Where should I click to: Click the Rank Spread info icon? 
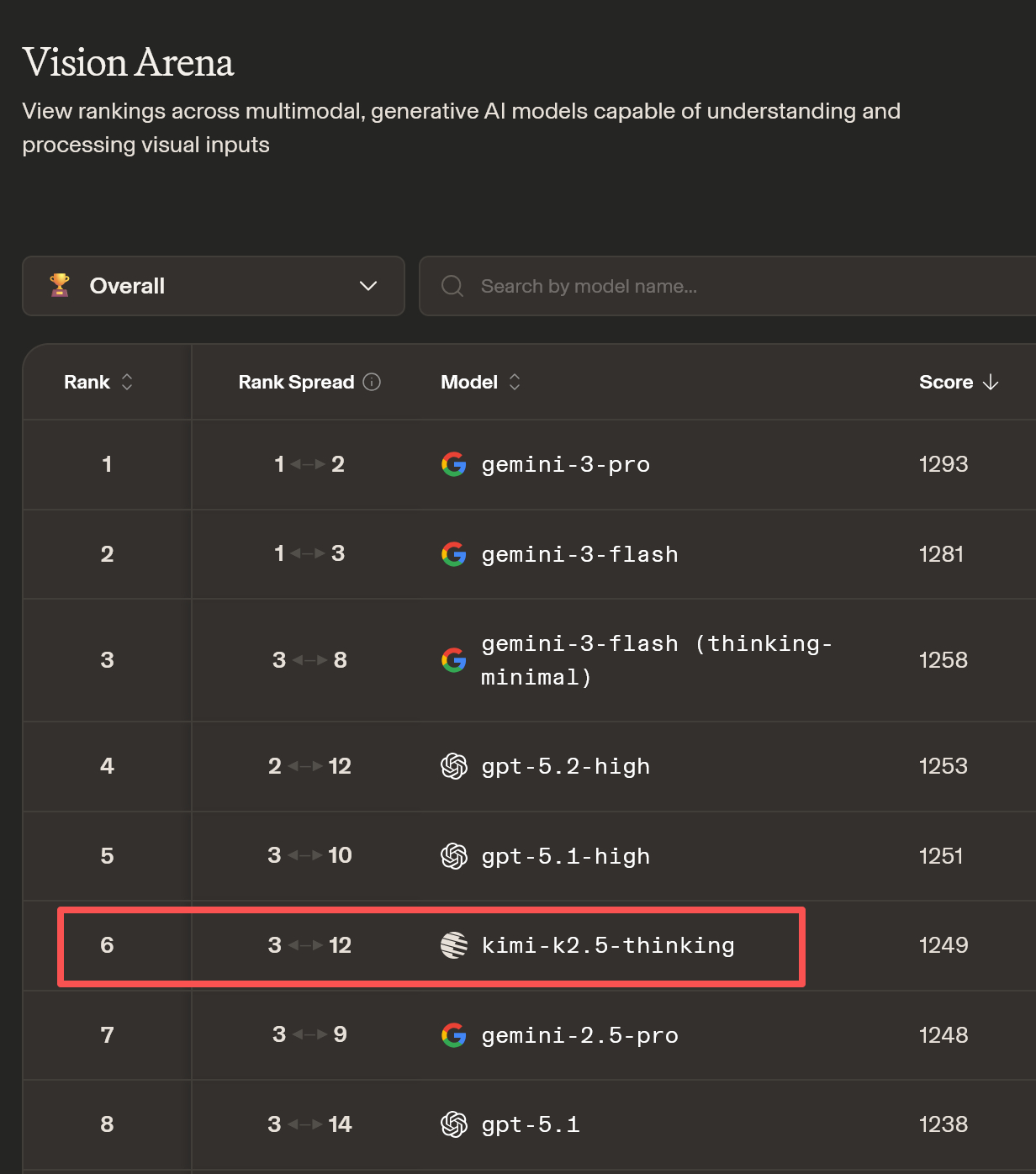pyautogui.click(x=372, y=382)
